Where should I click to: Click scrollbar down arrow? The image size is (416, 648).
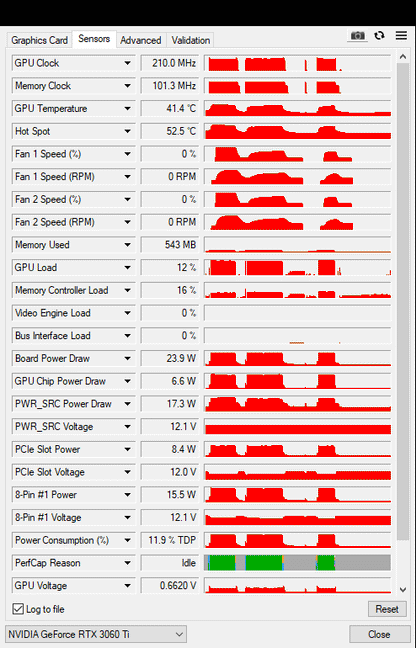(403, 590)
